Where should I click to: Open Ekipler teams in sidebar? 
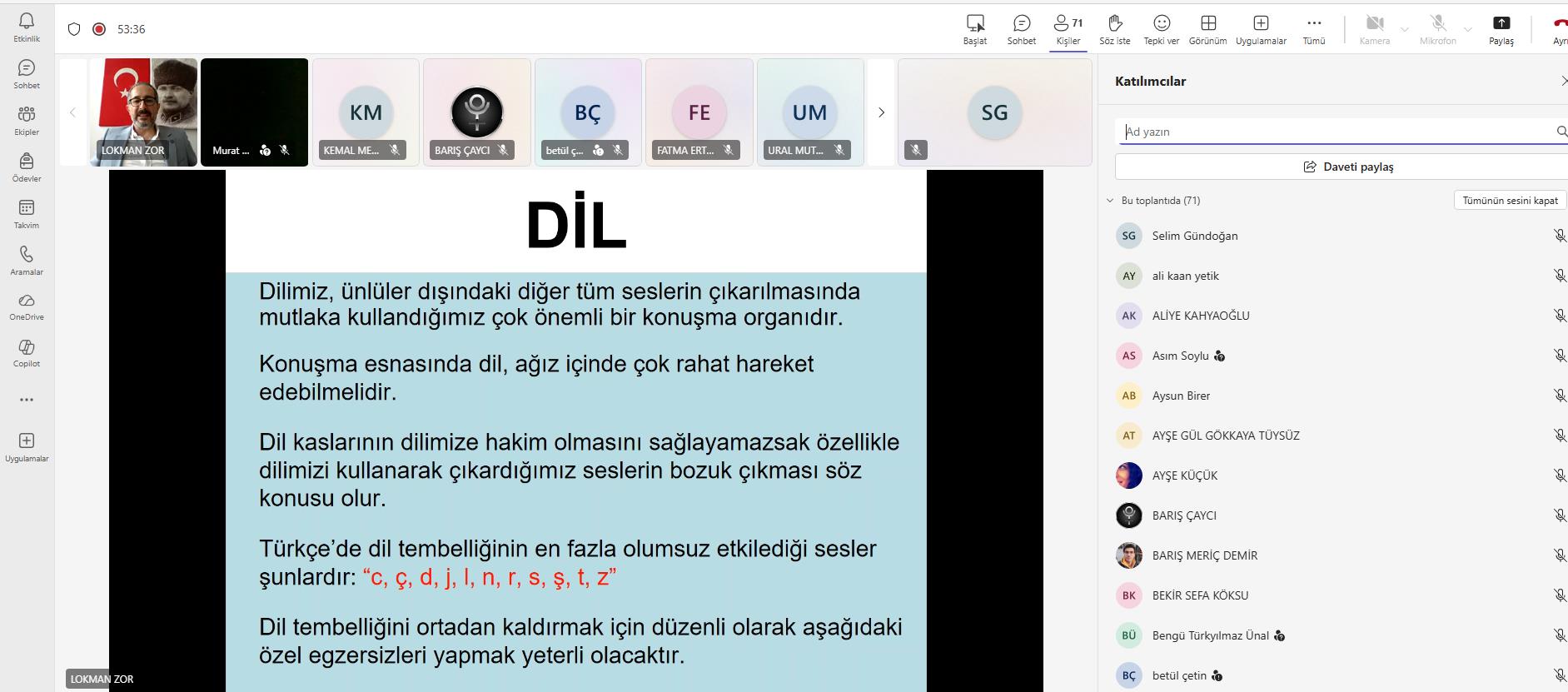pyautogui.click(x=27, y=121)
